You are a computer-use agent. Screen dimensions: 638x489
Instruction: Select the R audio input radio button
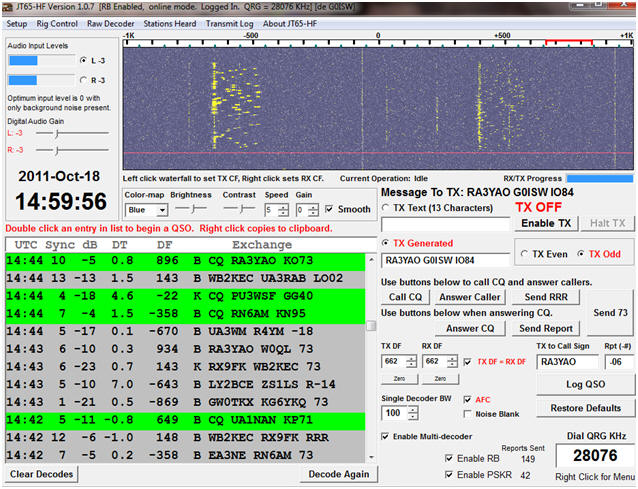[83, 80]
